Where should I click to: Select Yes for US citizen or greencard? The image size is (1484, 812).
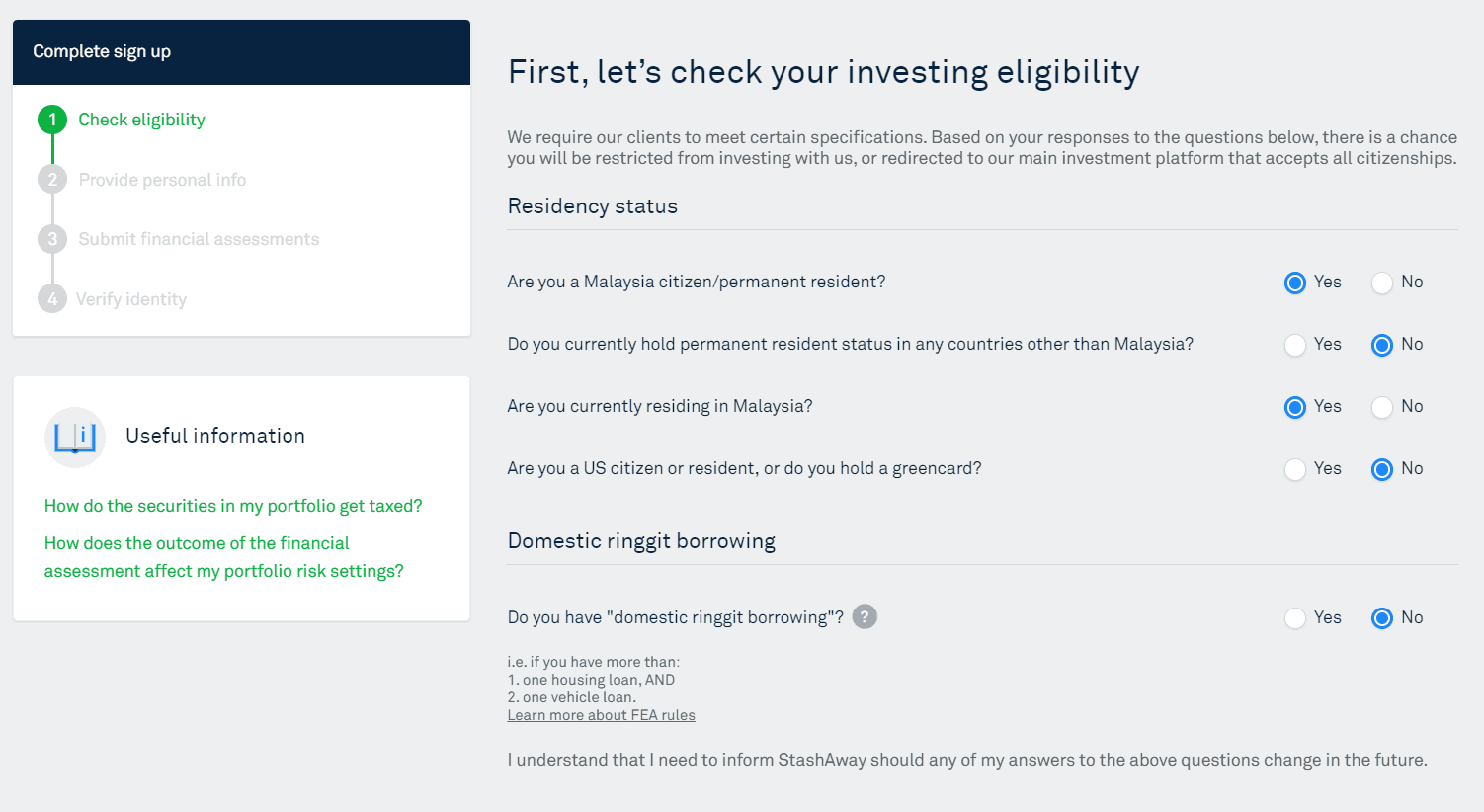tap(1295, 470)
